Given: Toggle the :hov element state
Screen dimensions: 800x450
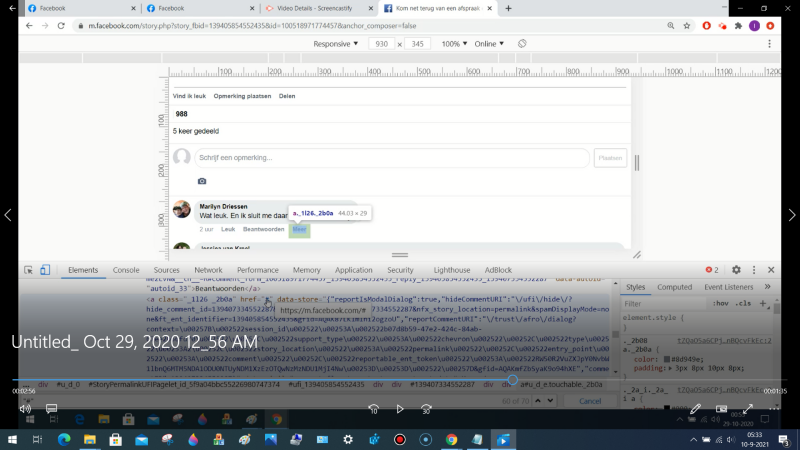Looking at the screenshot, I should [720, 304].
